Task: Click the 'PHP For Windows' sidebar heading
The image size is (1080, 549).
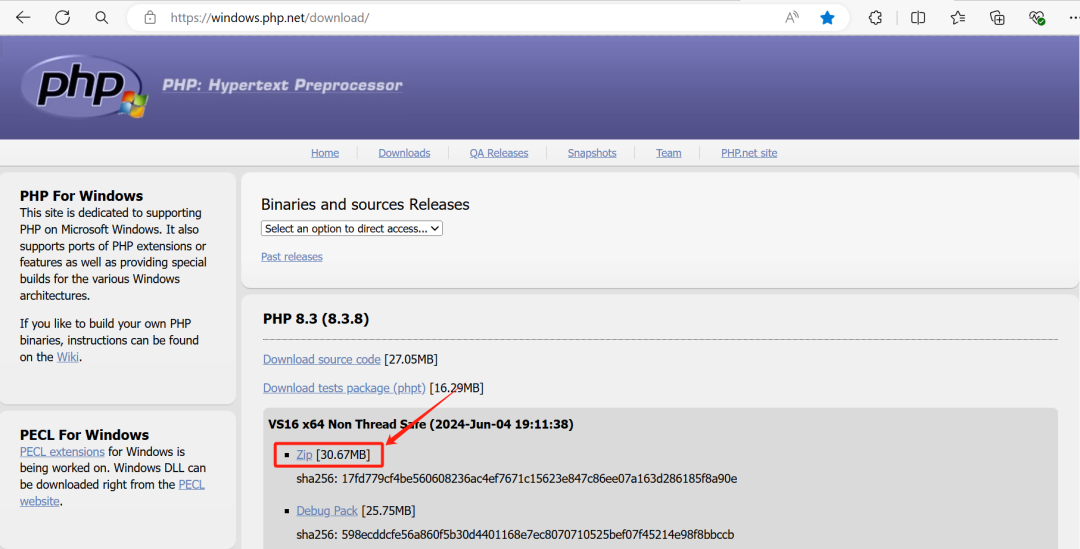Action: 82,196
